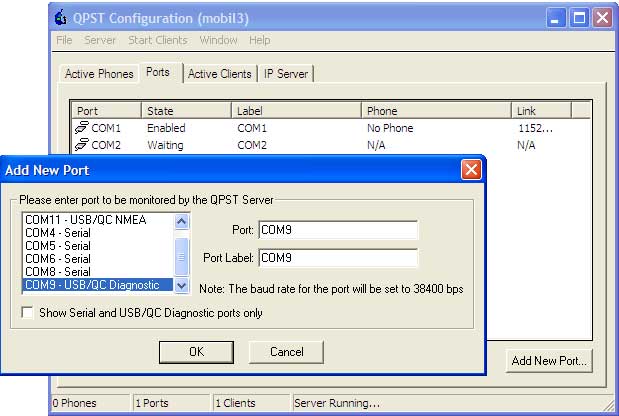Click the window resize grip in status bar
The height and width of the screenshot is (416, 619).
point(609,407)
